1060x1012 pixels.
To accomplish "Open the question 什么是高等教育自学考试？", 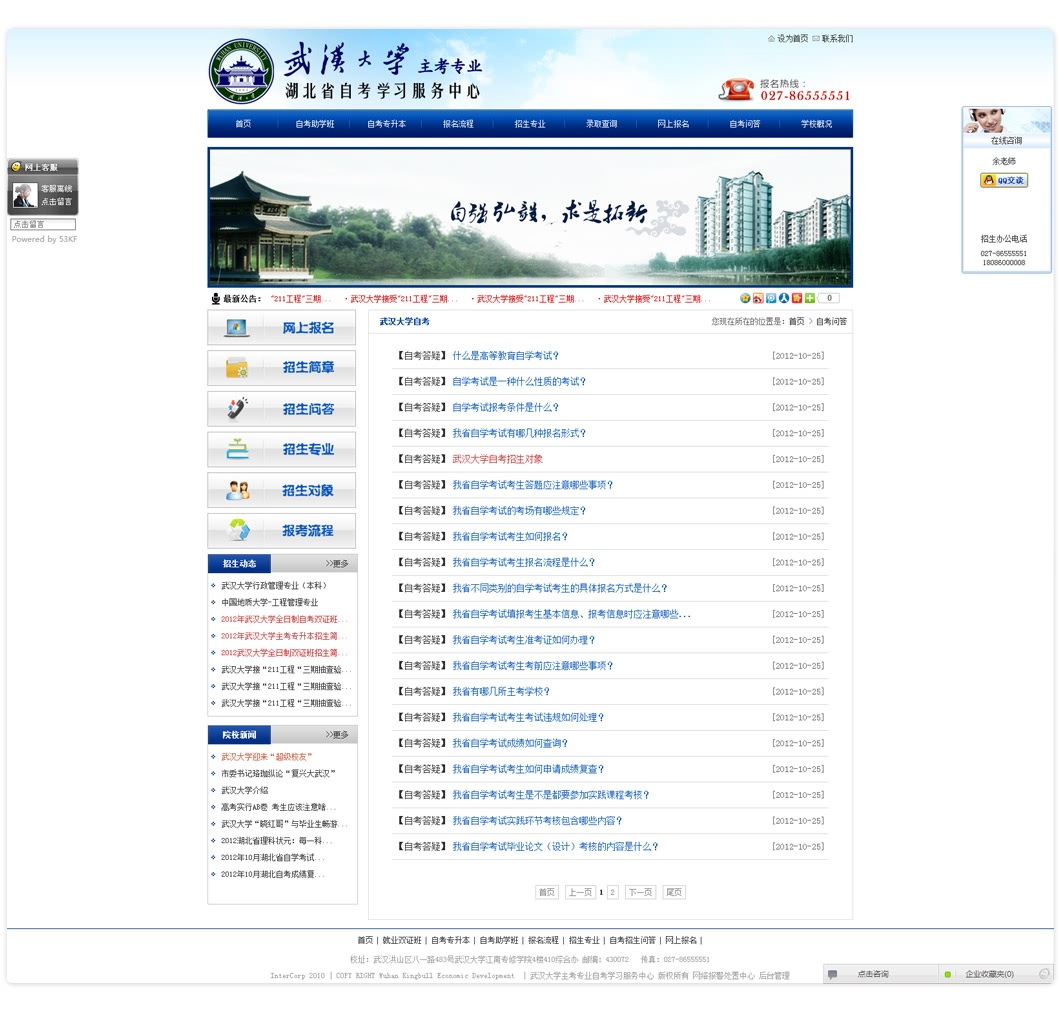I will 506,356.
